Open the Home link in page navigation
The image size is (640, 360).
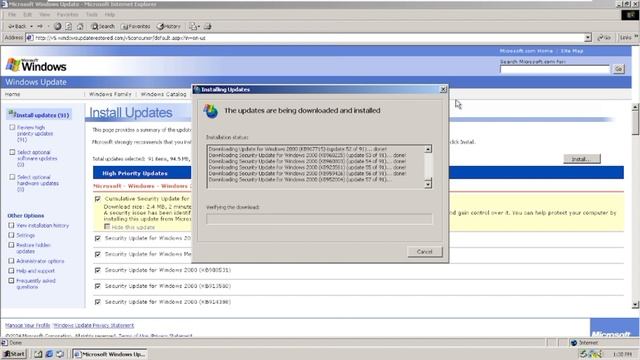[12, 94]
